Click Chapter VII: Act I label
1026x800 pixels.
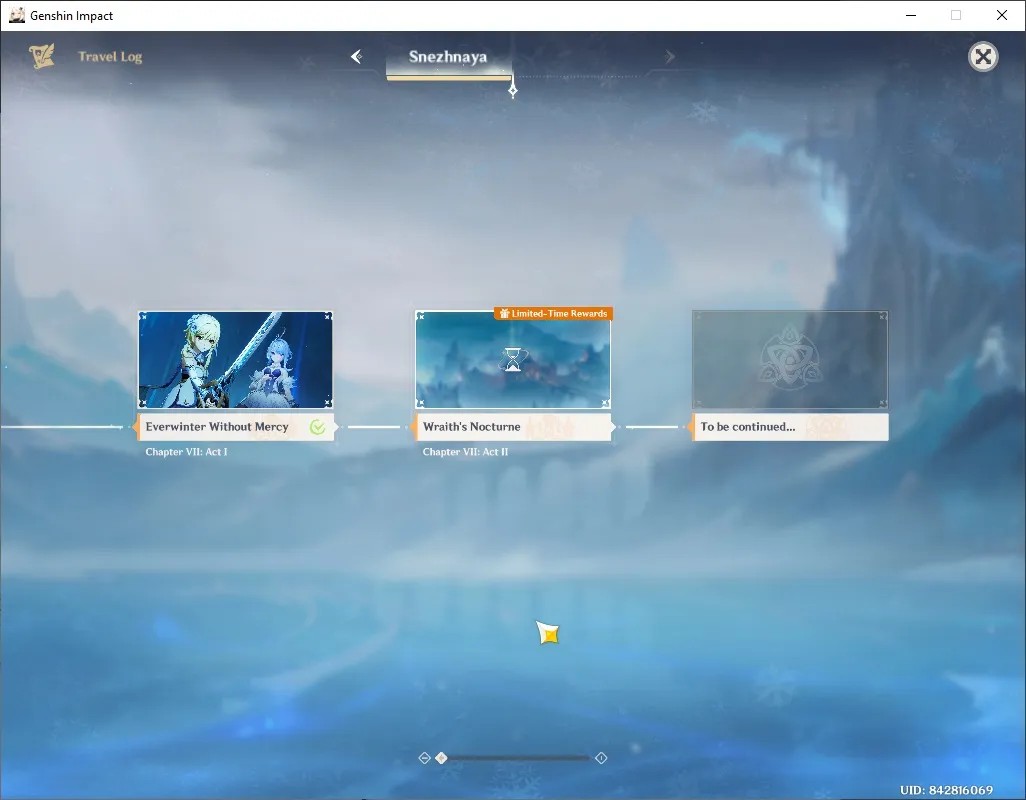coord(186,452)
